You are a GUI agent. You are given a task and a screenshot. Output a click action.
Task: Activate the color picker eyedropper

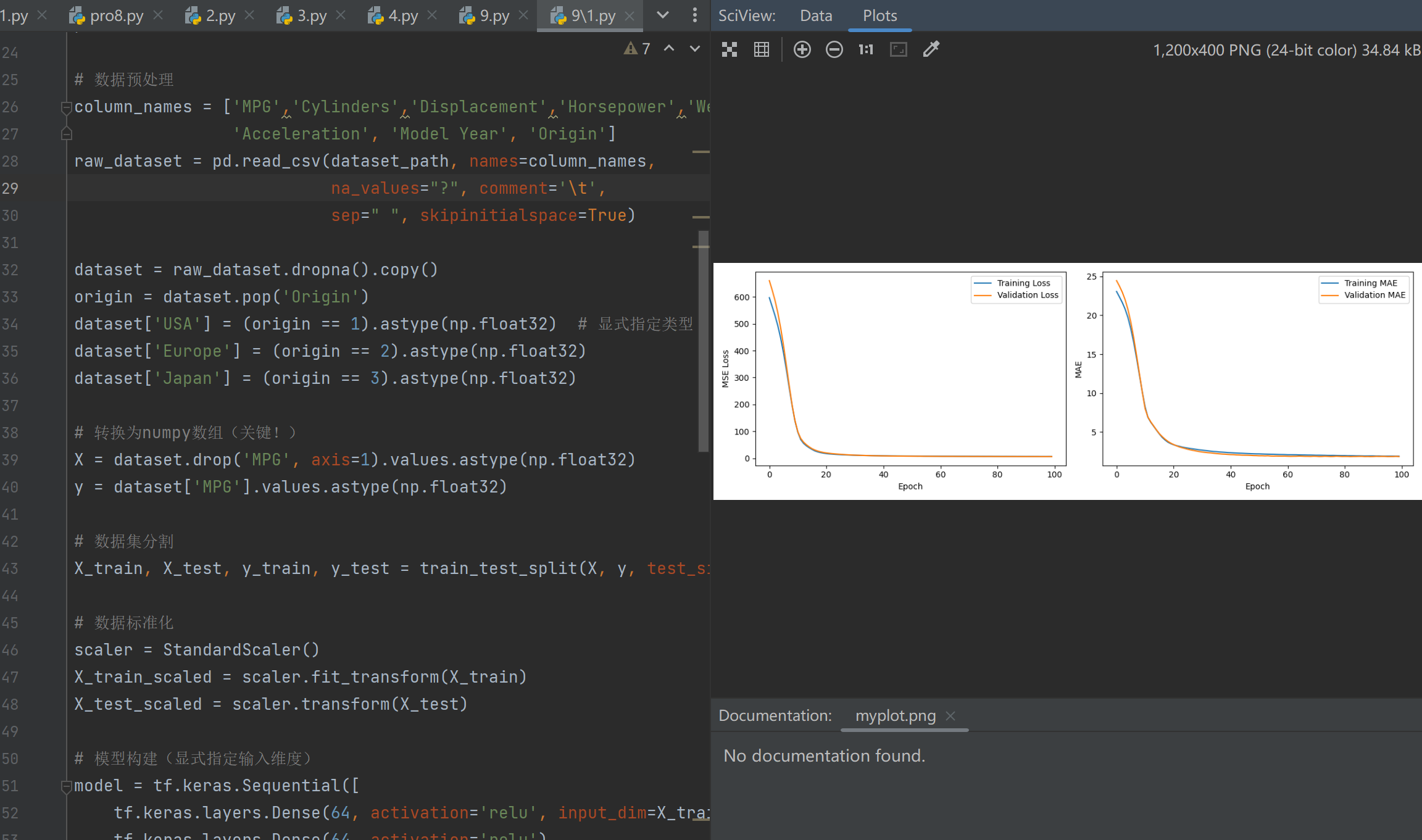(931, 49)
